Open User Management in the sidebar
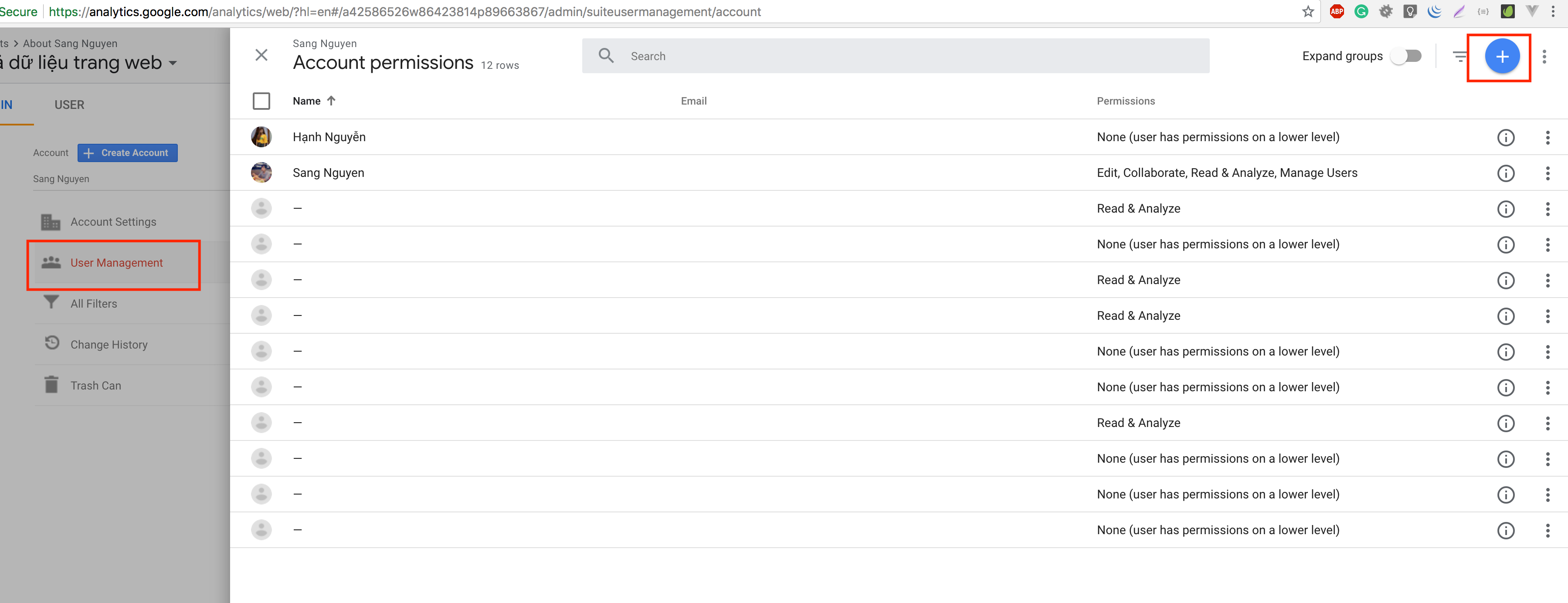 (x=115, y=263)
